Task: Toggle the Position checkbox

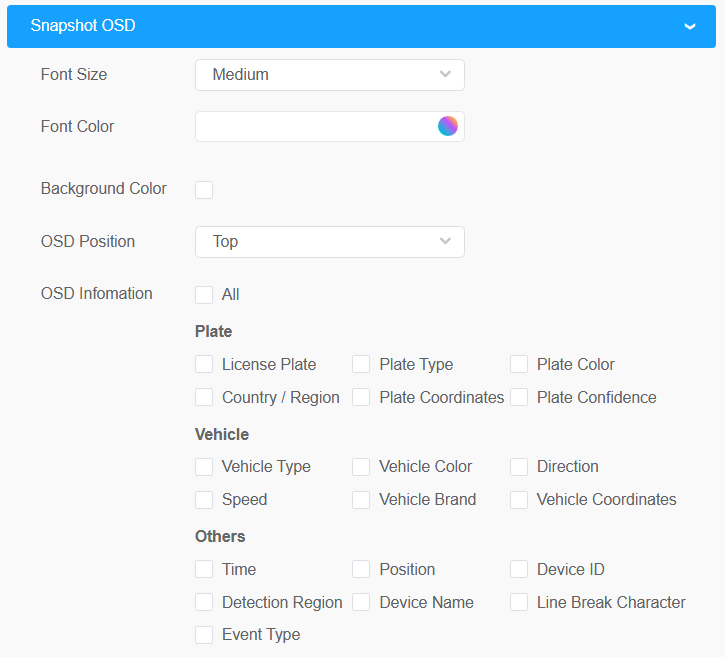Action: (x=361, y=569)
